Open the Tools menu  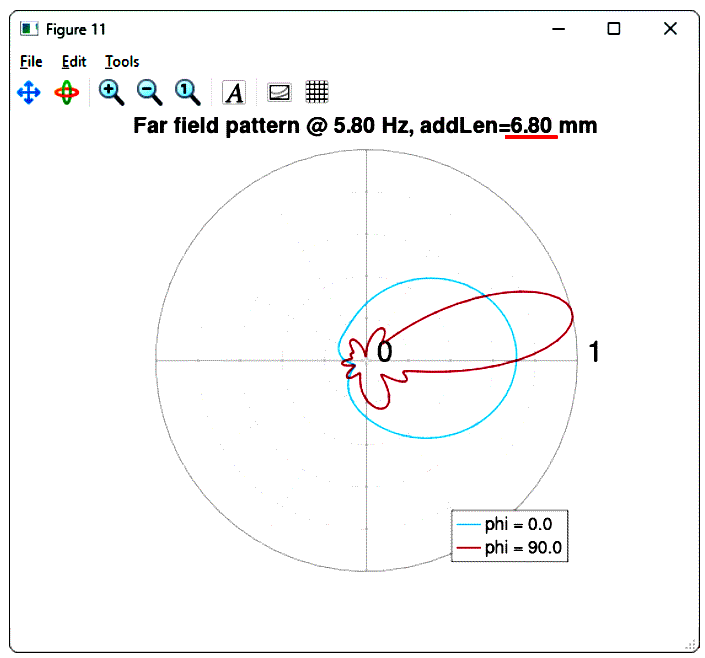[122, 62]
